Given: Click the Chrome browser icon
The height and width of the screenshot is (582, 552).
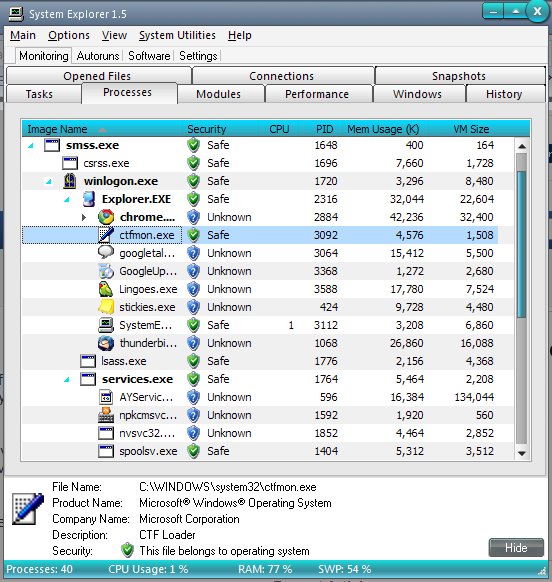Looking at the screenshot, I should coord(106,217).
